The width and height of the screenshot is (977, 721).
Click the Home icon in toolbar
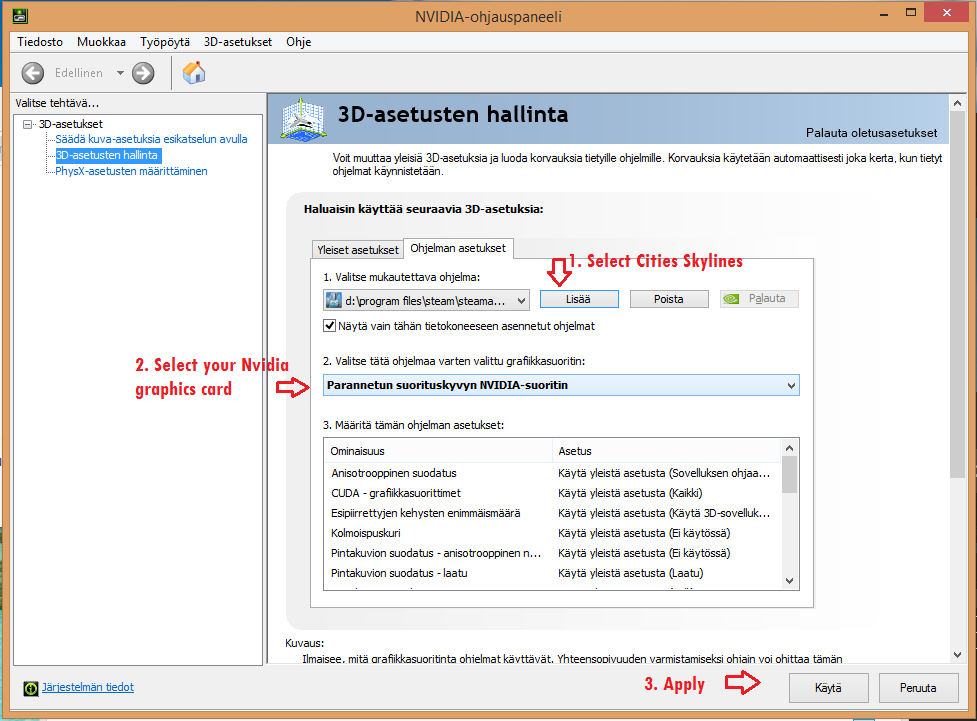click(194, 72)
